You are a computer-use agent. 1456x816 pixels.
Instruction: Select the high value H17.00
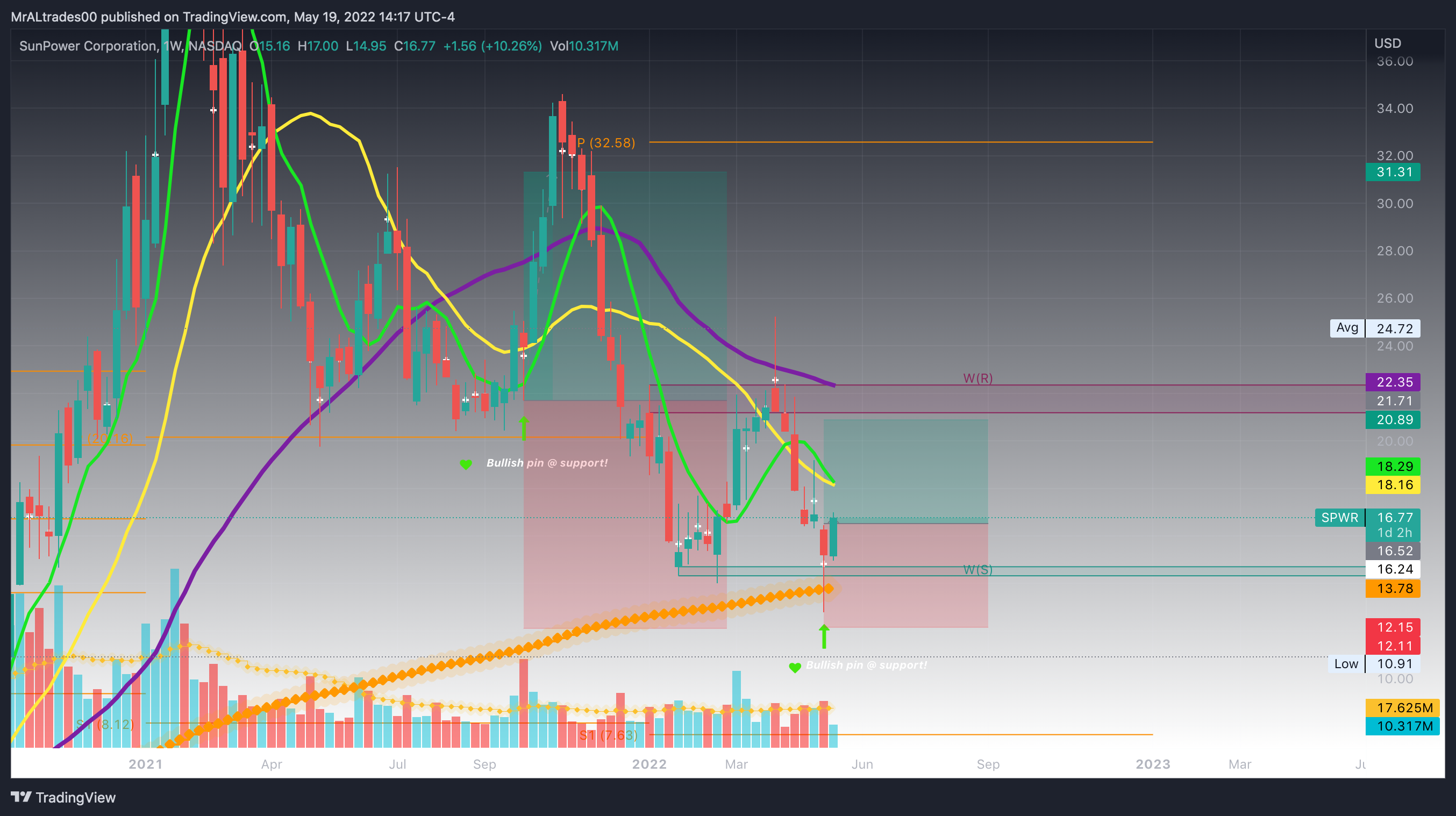(318, 46)
